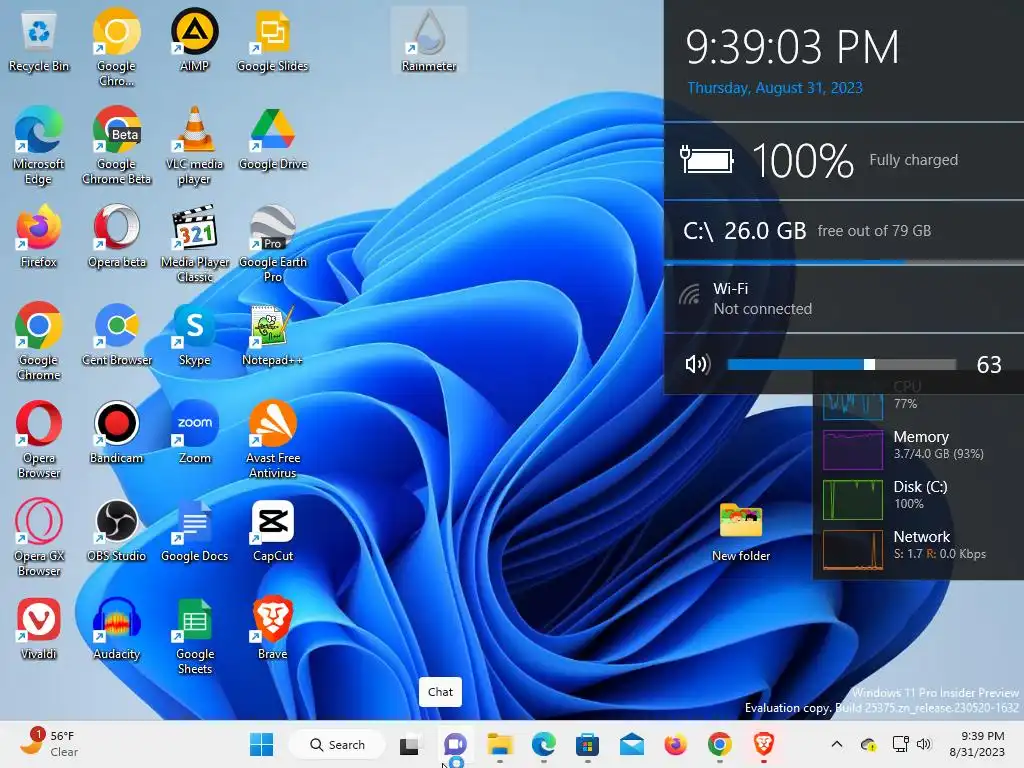Open Task View from taskbar
The height and width of the screenshot is (768, 1024).
click(x=409, y=744)
